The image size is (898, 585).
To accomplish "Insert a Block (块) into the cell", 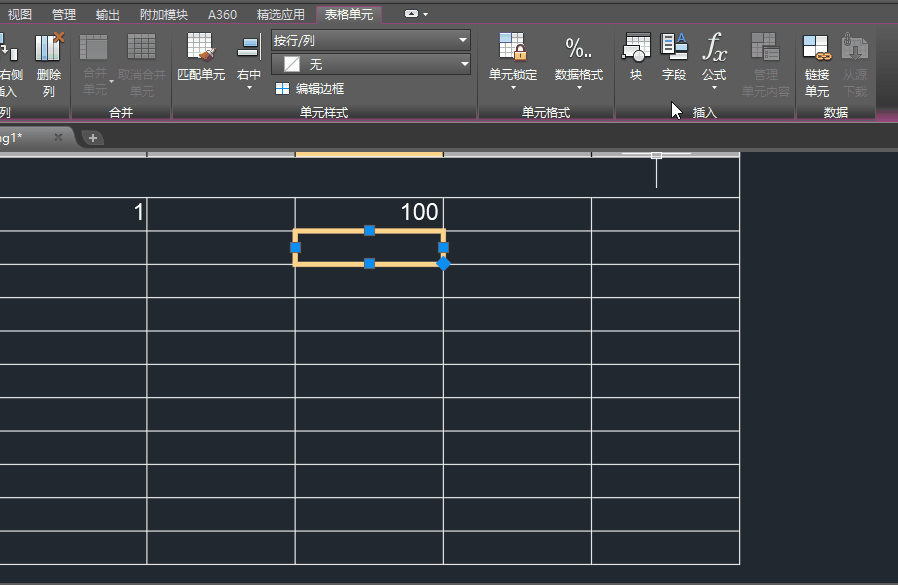I will coord(636,50).
